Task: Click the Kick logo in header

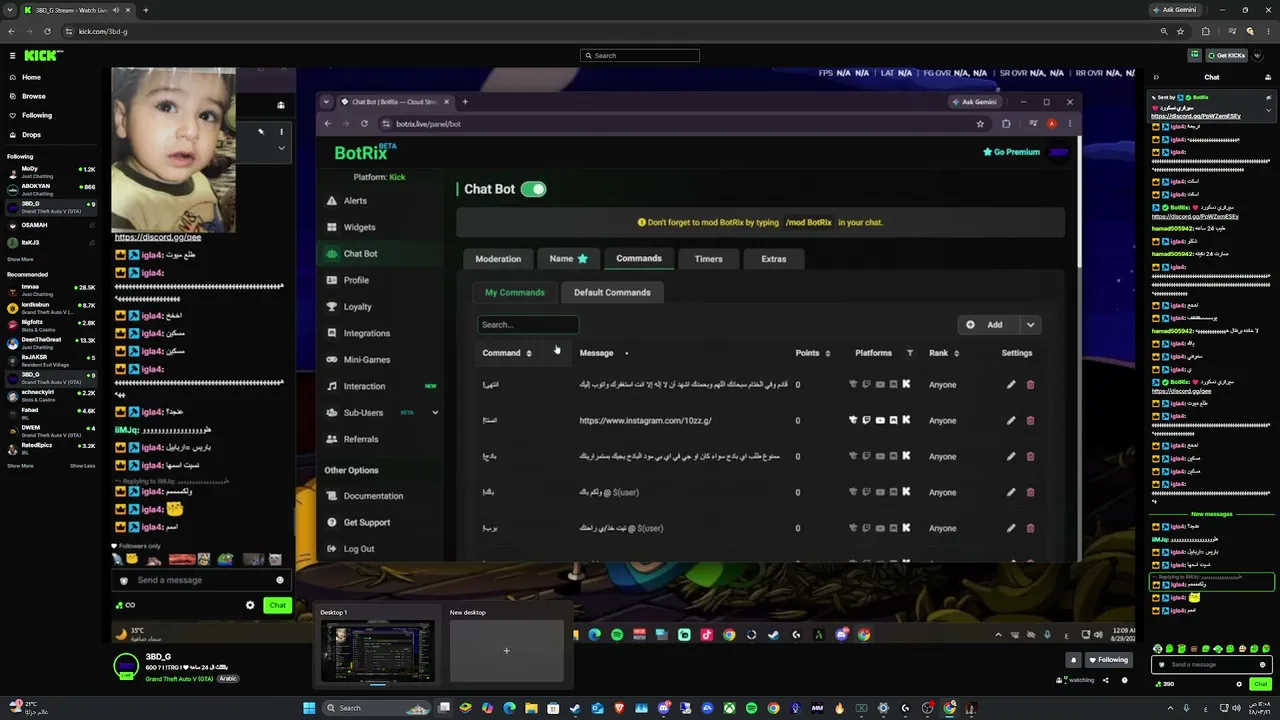Action: 43,56
